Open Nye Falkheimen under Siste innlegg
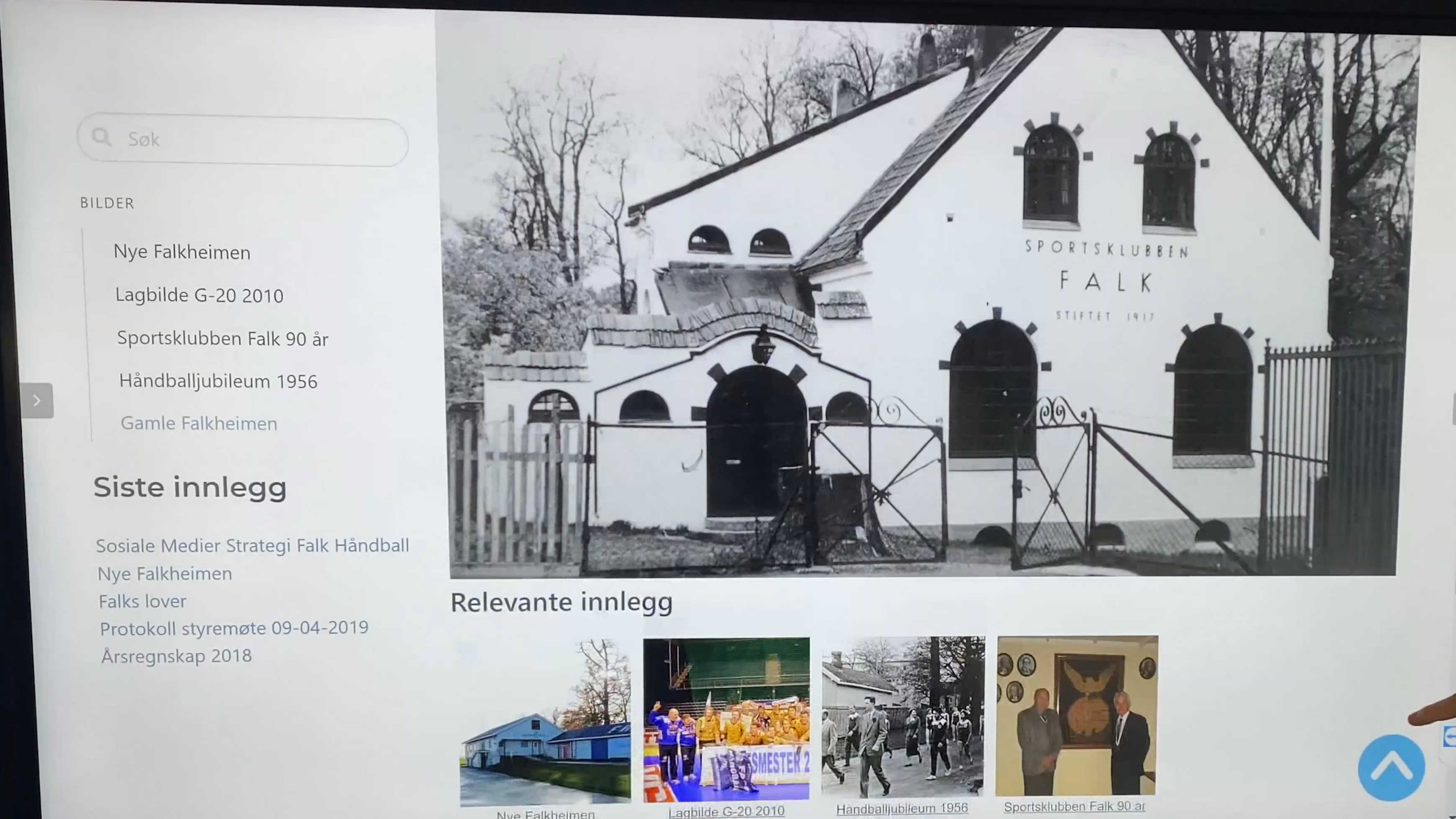This screenshot has height=819, width=1456. 165,574
